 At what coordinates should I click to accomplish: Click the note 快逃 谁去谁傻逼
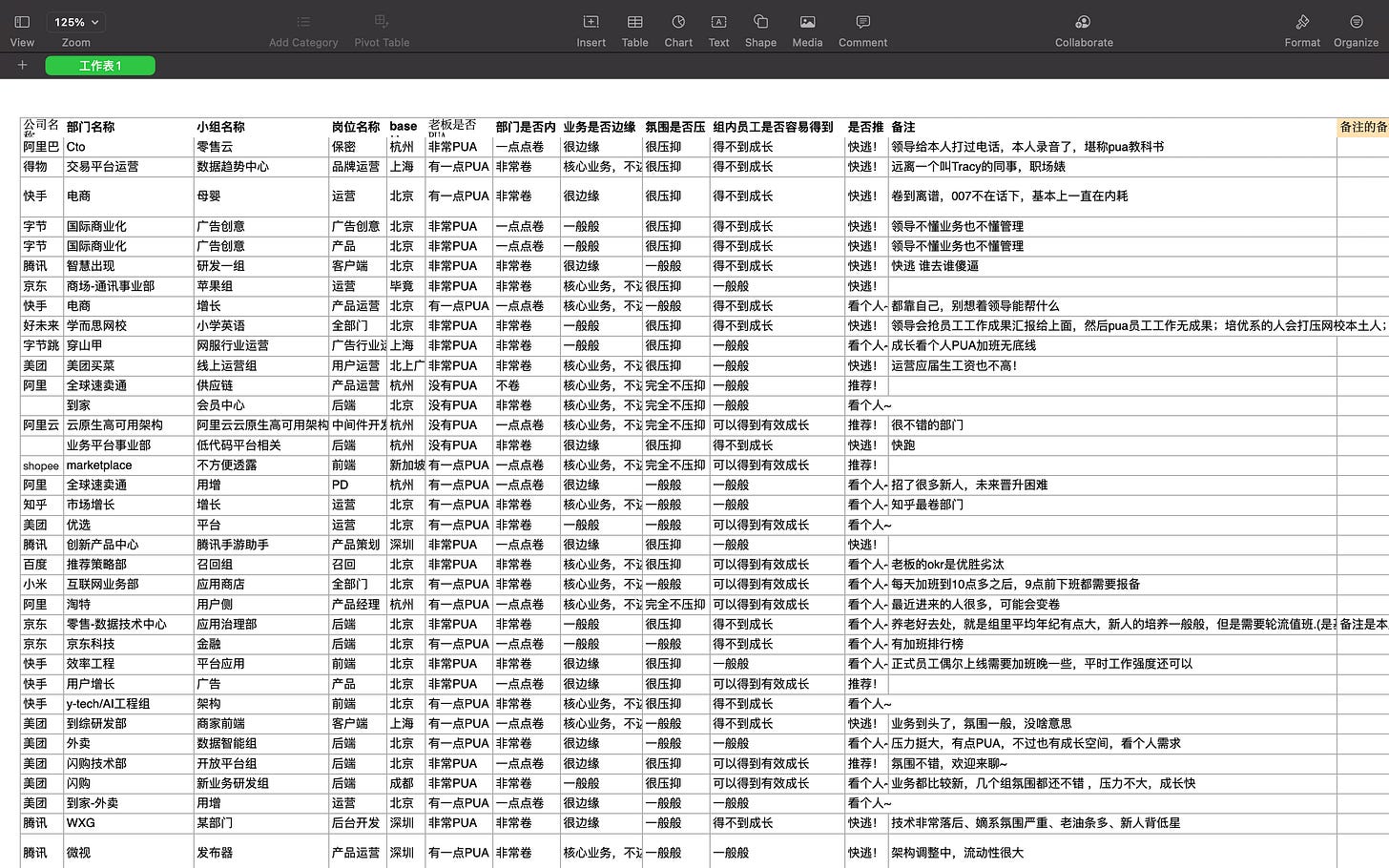point(935,266)
